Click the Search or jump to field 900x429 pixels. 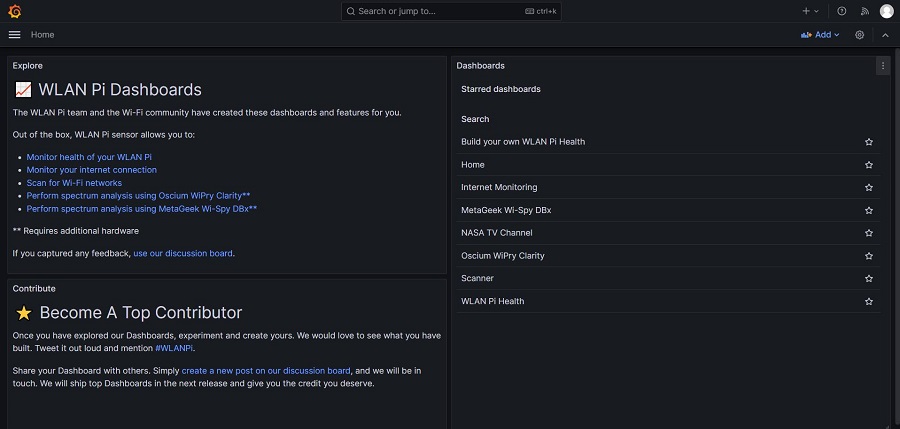(451, 11)
